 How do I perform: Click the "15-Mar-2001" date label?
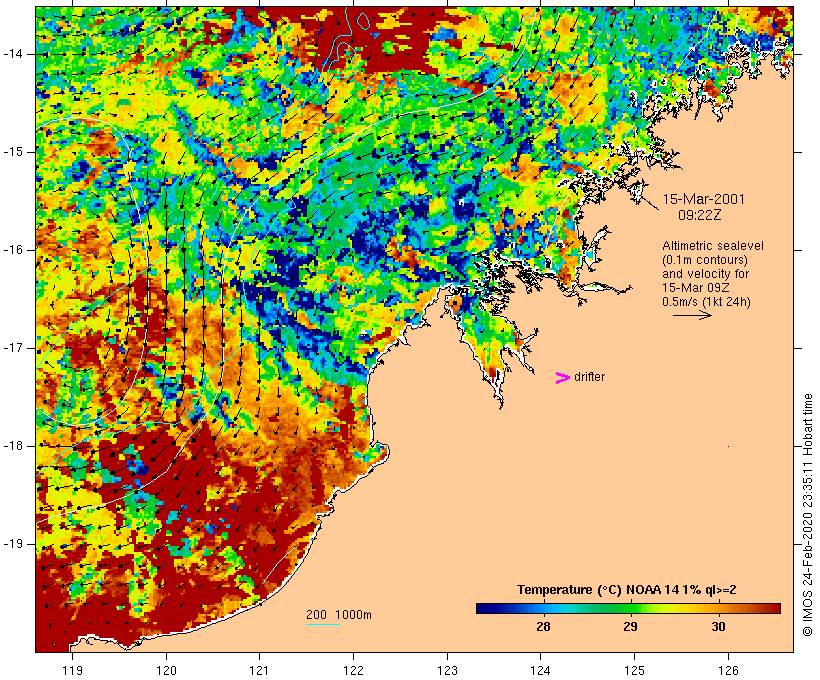click(703, 199)
